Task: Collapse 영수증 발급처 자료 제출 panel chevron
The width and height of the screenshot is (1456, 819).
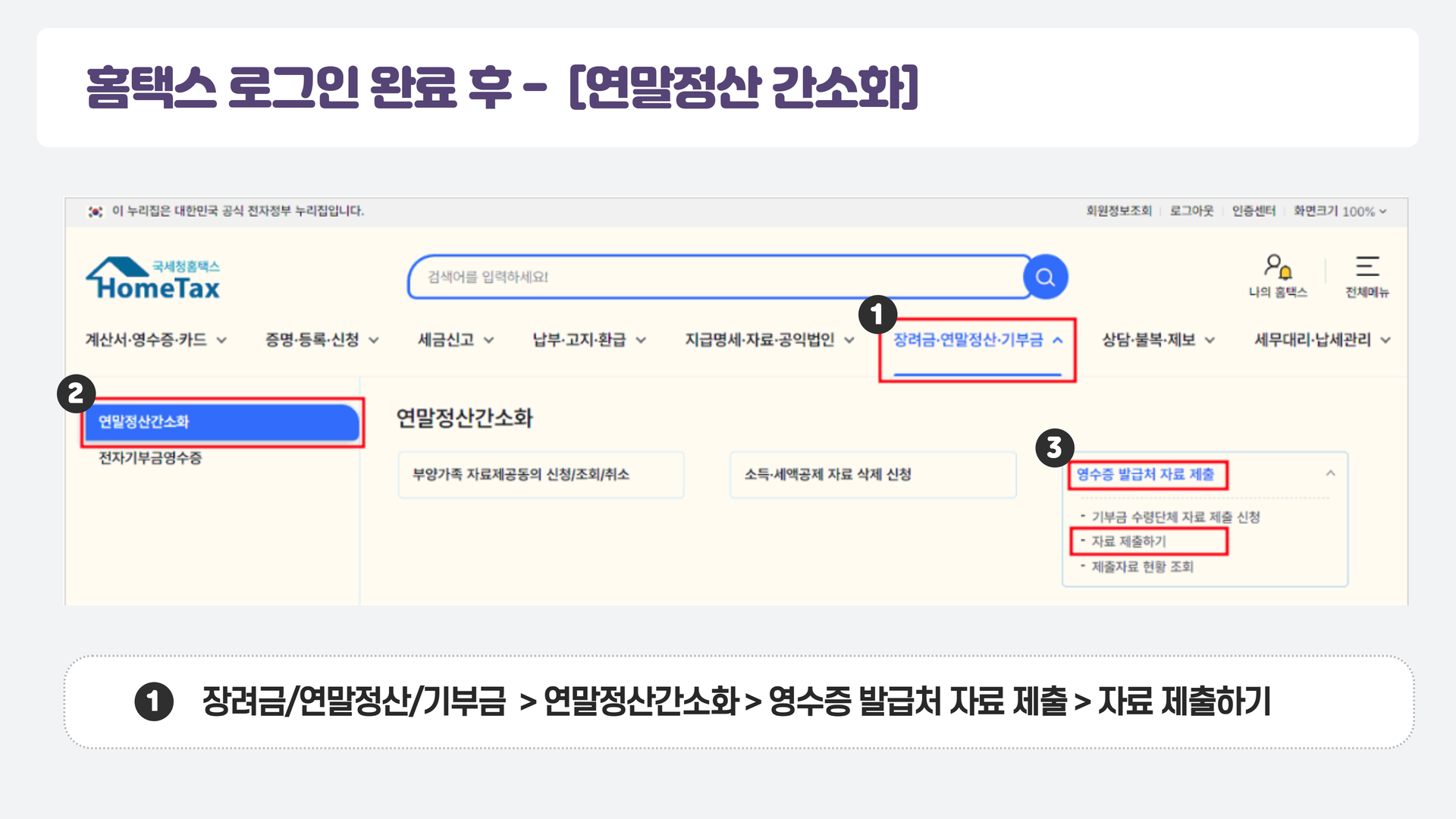Action: click(x=1330, y=473)
